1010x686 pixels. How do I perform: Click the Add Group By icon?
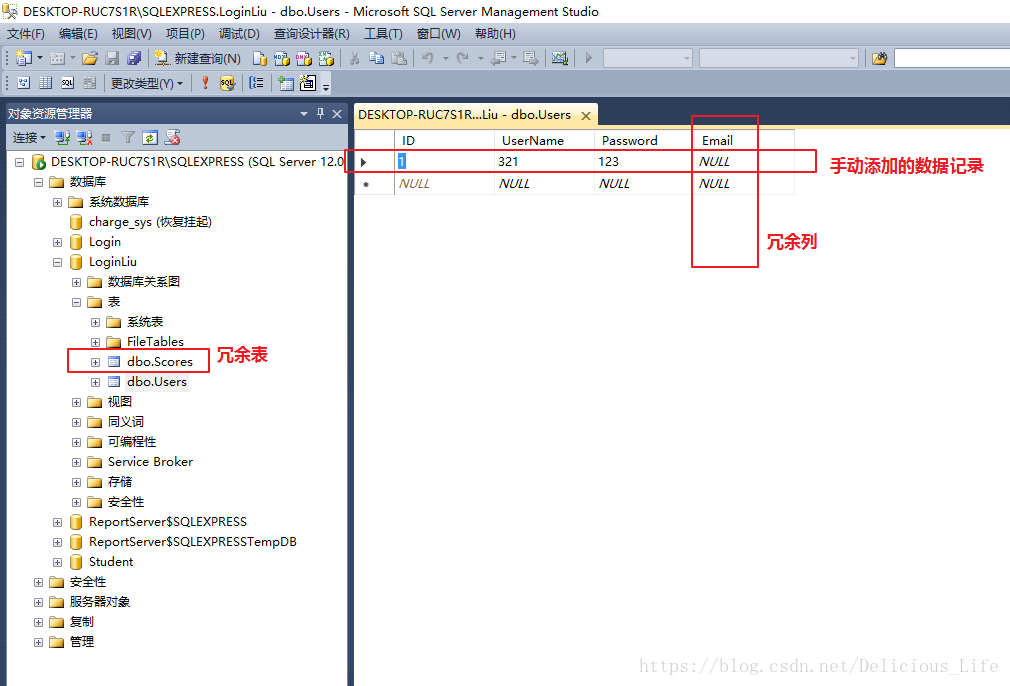click(x=256, y=82)
